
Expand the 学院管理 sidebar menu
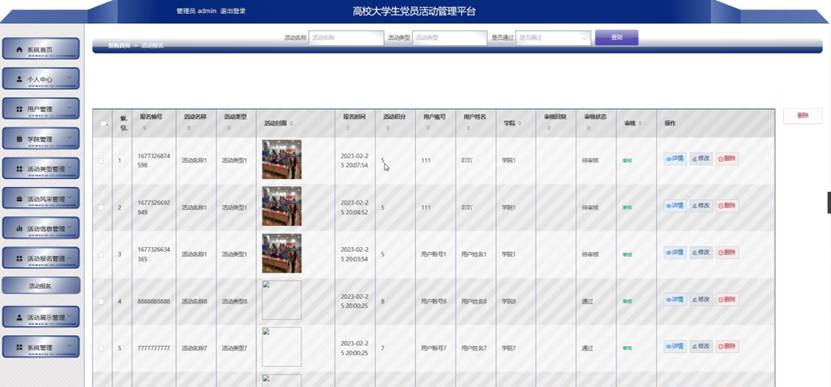click(41, 138)
